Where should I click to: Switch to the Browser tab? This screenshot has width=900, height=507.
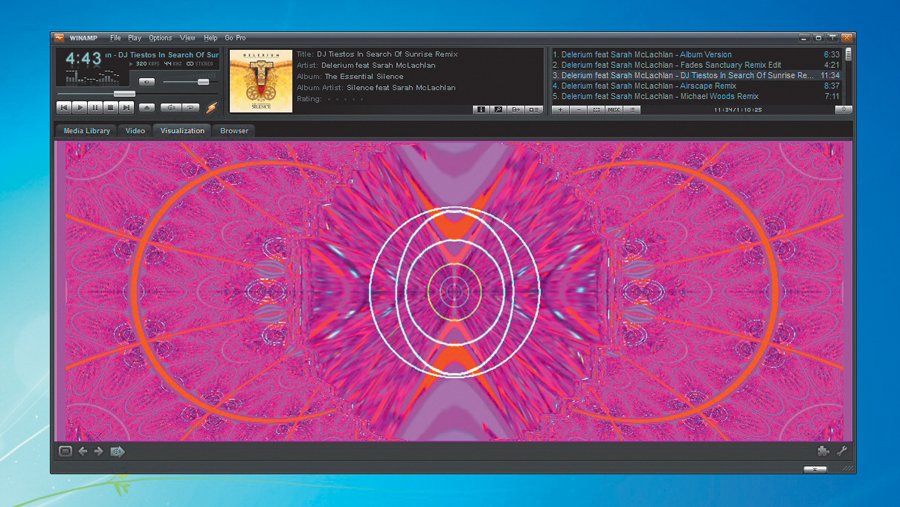pos(235,130)
